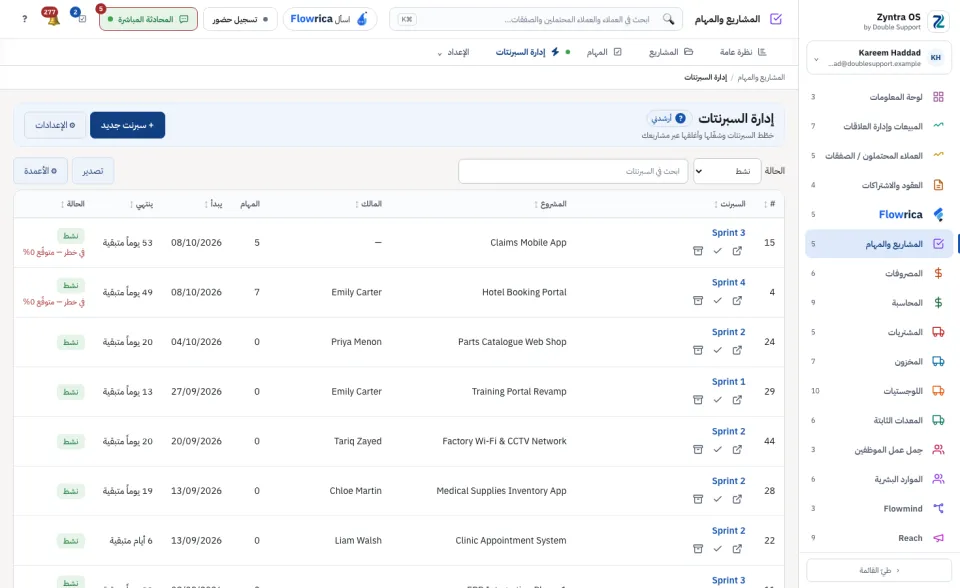
Task: Archive Clinic Appointment System sprint
Action: click(698, 549)
